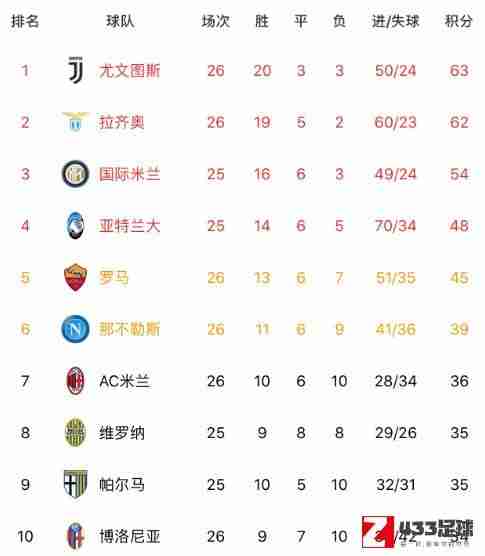
Task: Click the Inter Milan circular logo
Action: pyautogui.click(x=76, y=174)
